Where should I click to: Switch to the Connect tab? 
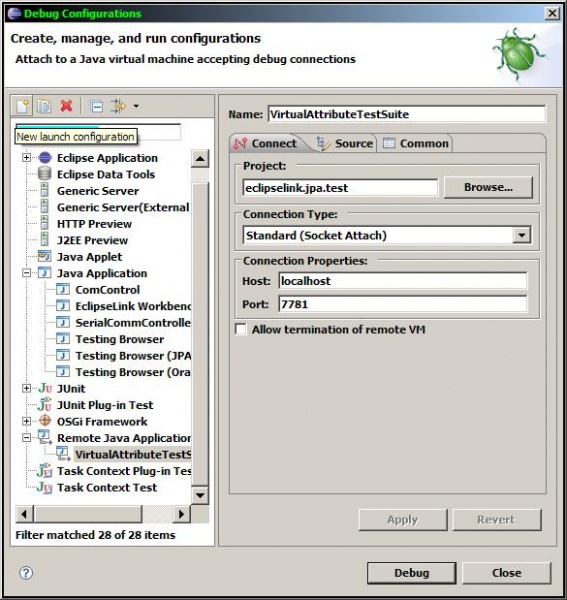[x=266, y=143]
